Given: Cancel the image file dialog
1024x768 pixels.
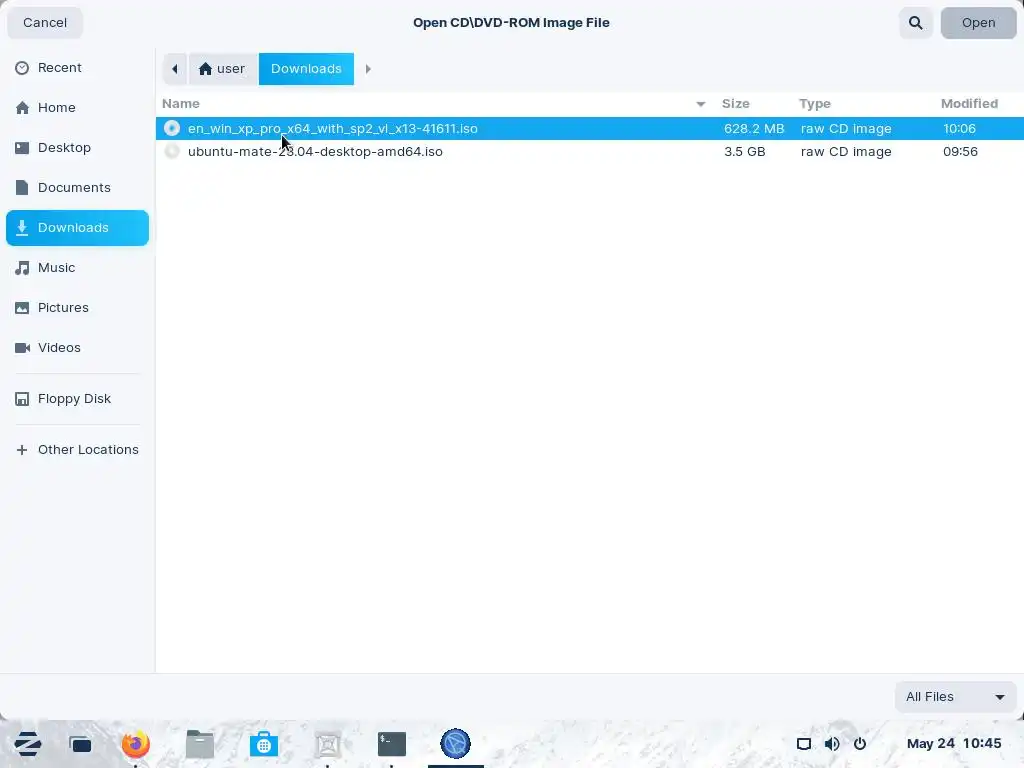Looking at the screenshot, I should (x=45, y=23).
